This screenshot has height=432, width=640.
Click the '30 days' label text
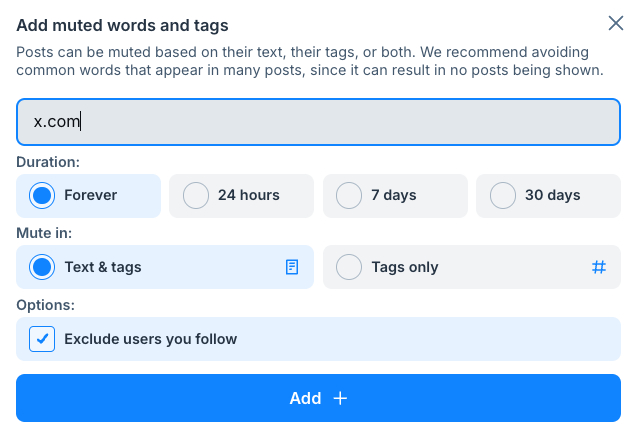click(553, 195)
